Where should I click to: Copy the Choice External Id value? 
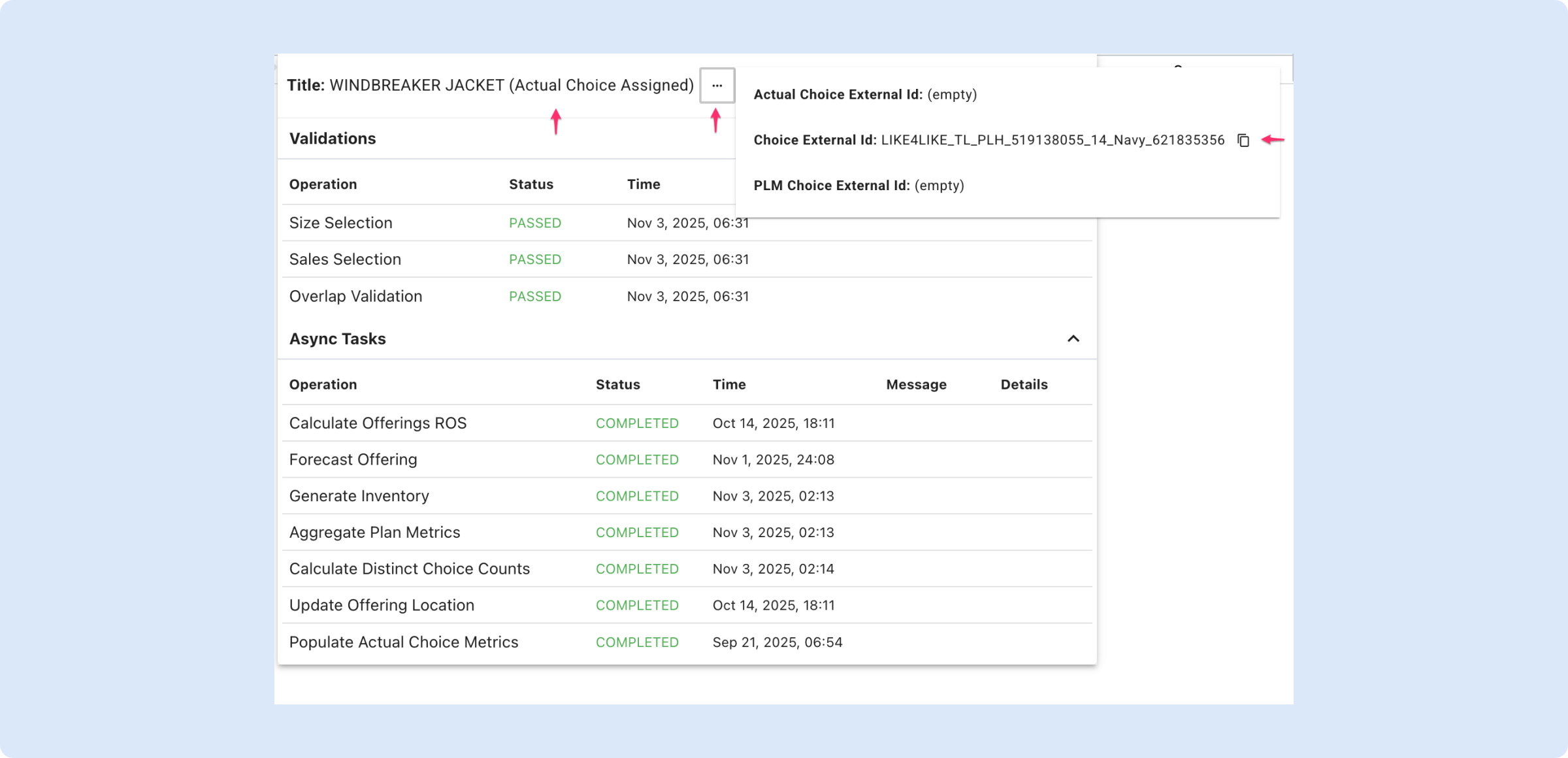[x=1243, y=140]
